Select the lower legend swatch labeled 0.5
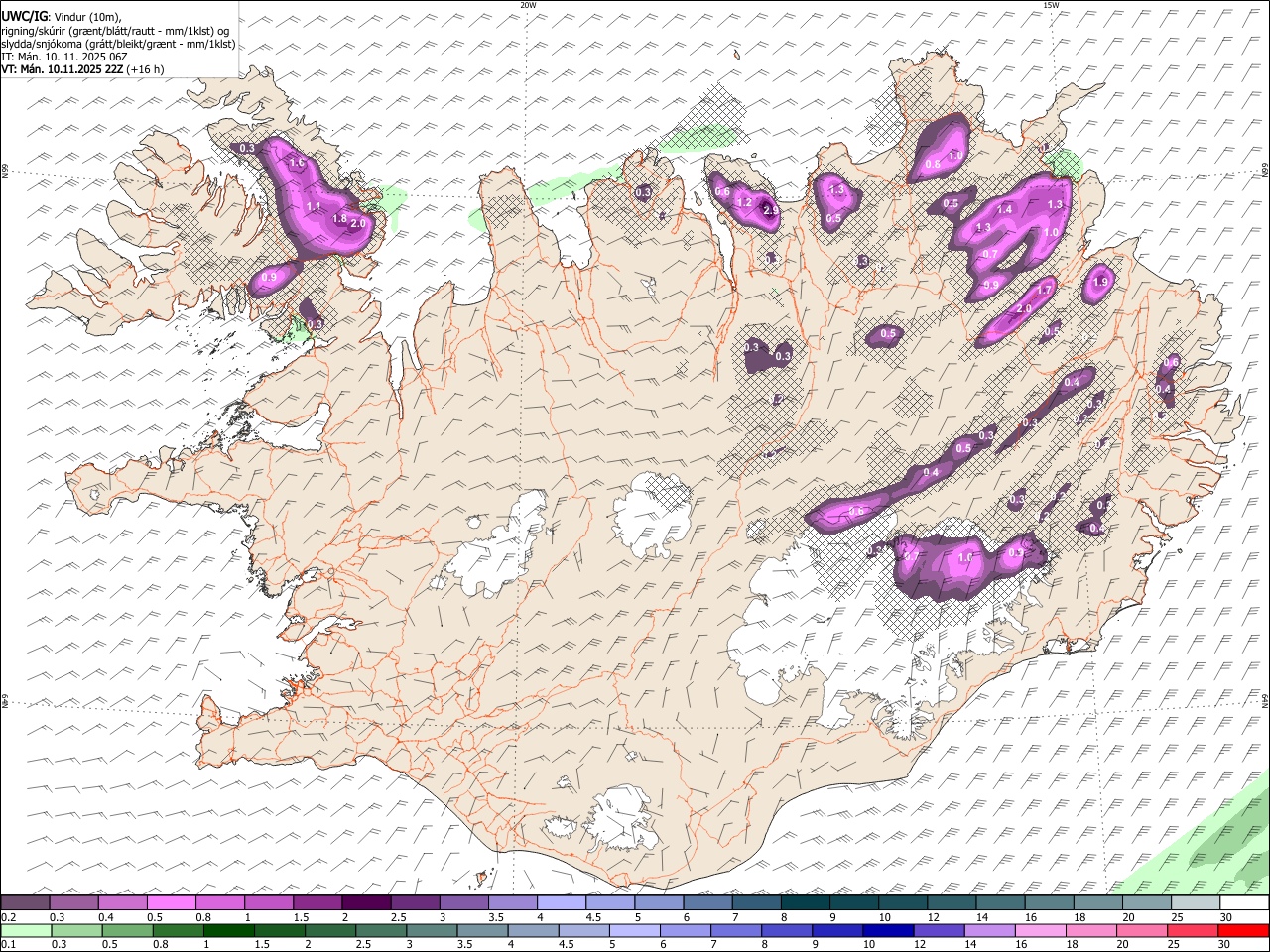 point(127,930)
